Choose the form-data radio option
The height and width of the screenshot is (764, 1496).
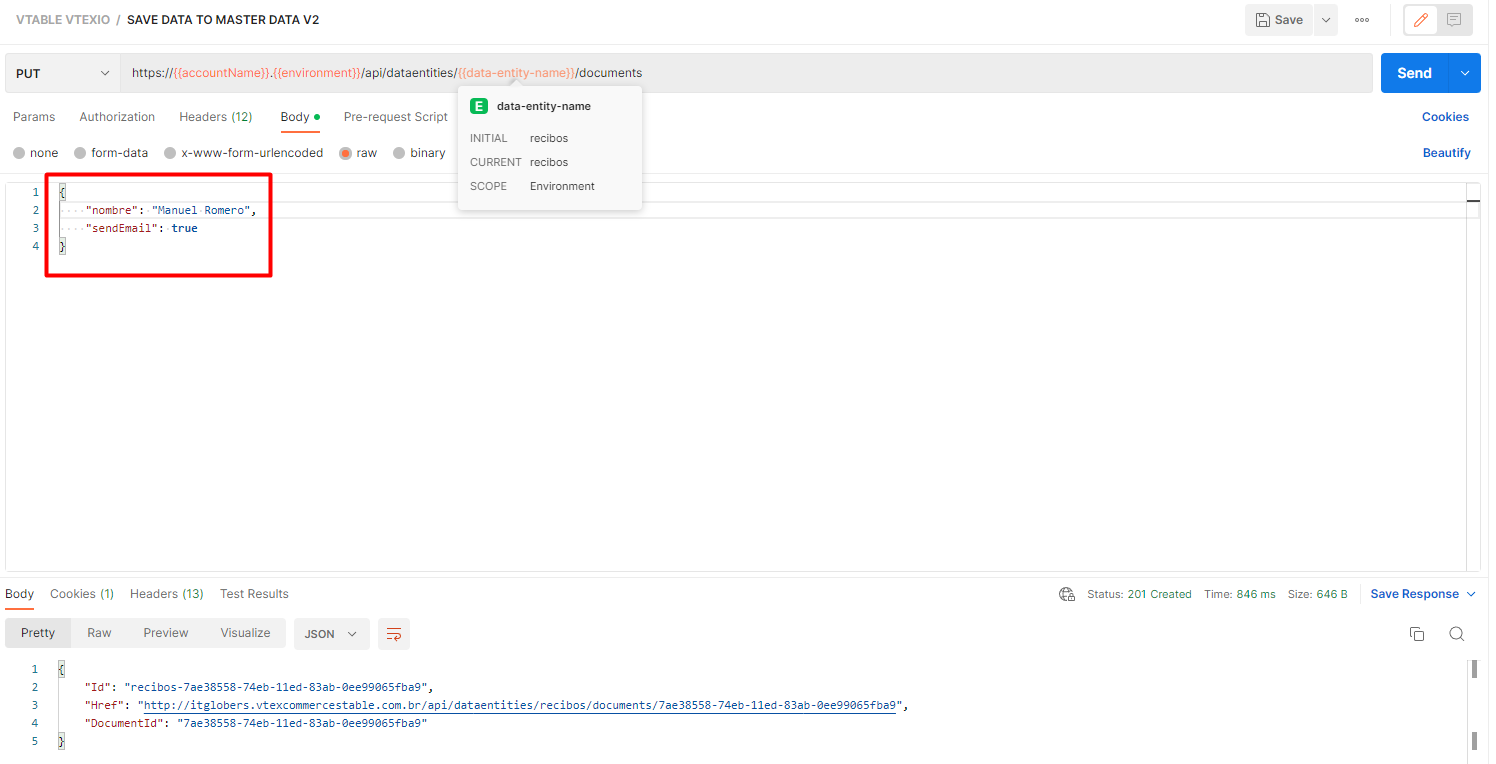point(111,153)
